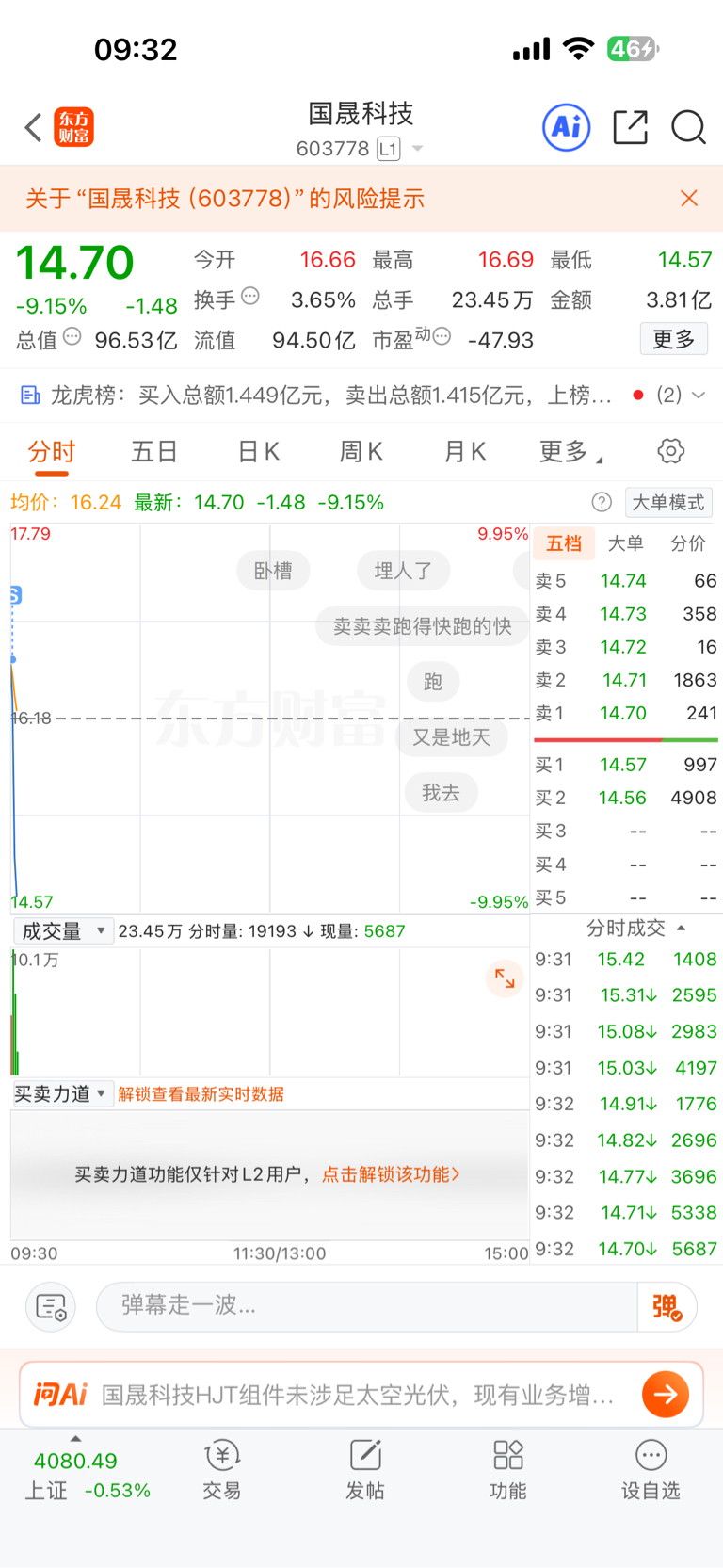Tap 点击解锁该功能 link
This screenshot has width=723, height=1568.
point(391,1174)
